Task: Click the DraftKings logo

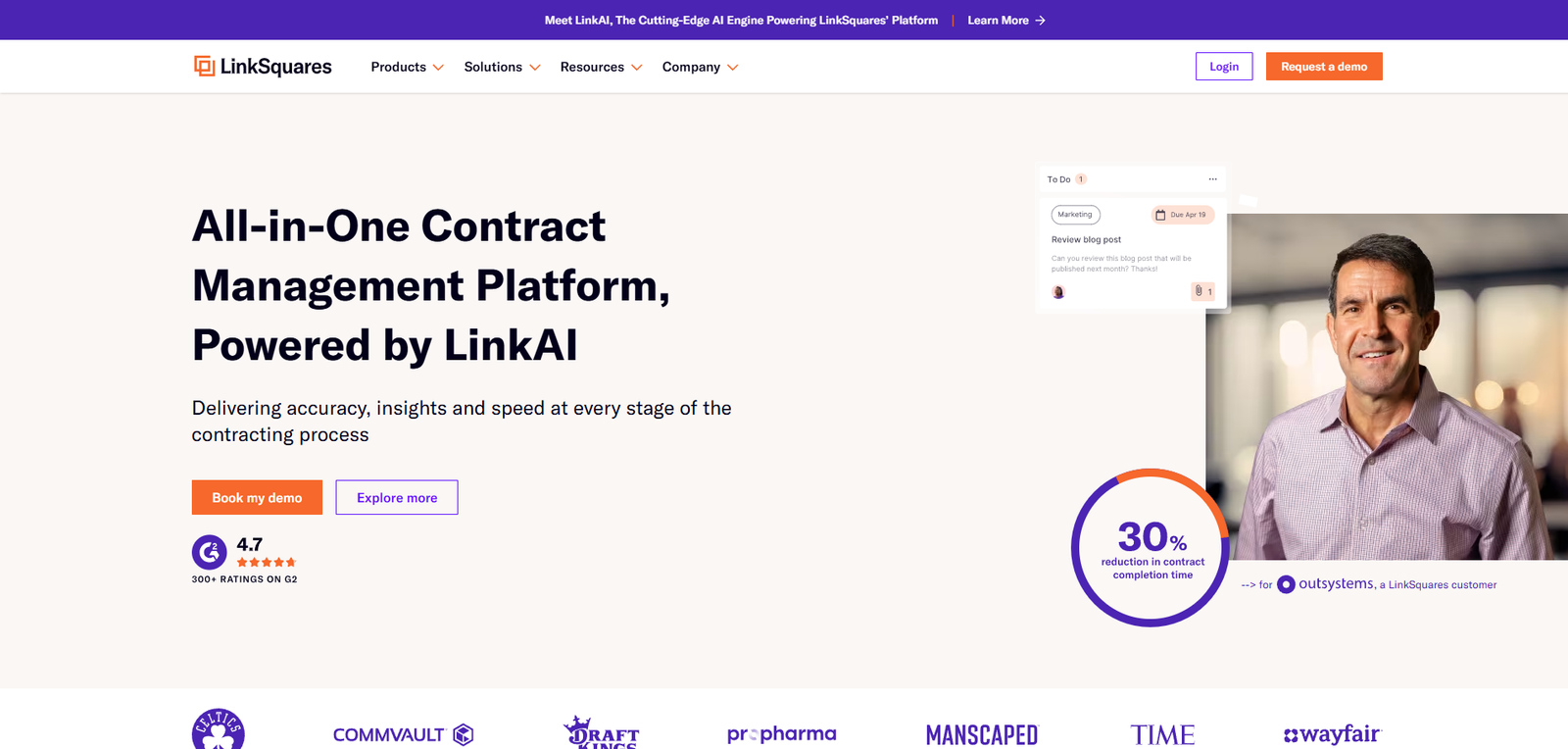Action: (x=602, y=733)
